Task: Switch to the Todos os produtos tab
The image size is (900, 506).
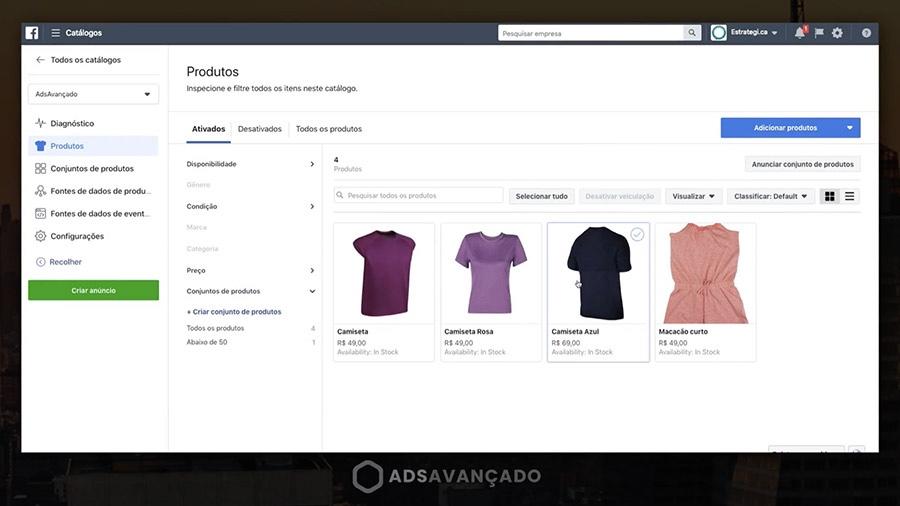Action: point(329,129)
